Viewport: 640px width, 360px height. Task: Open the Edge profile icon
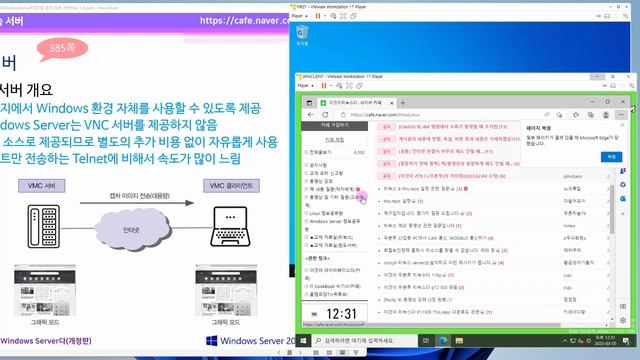[x=606, y=115]
